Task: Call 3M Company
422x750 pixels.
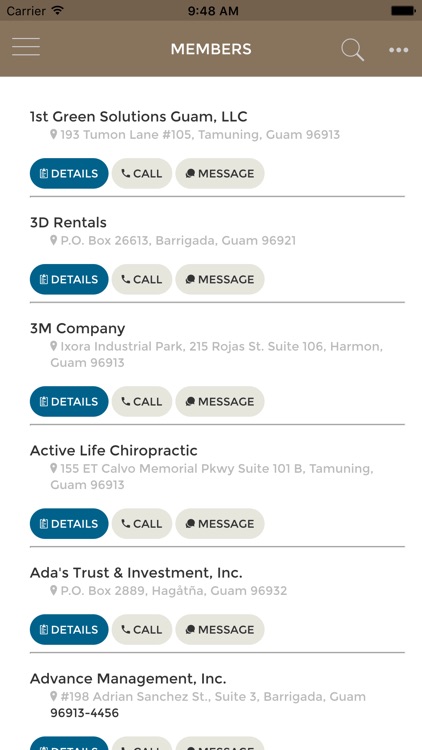Action: pyautogui.click(x=142, y=401)
